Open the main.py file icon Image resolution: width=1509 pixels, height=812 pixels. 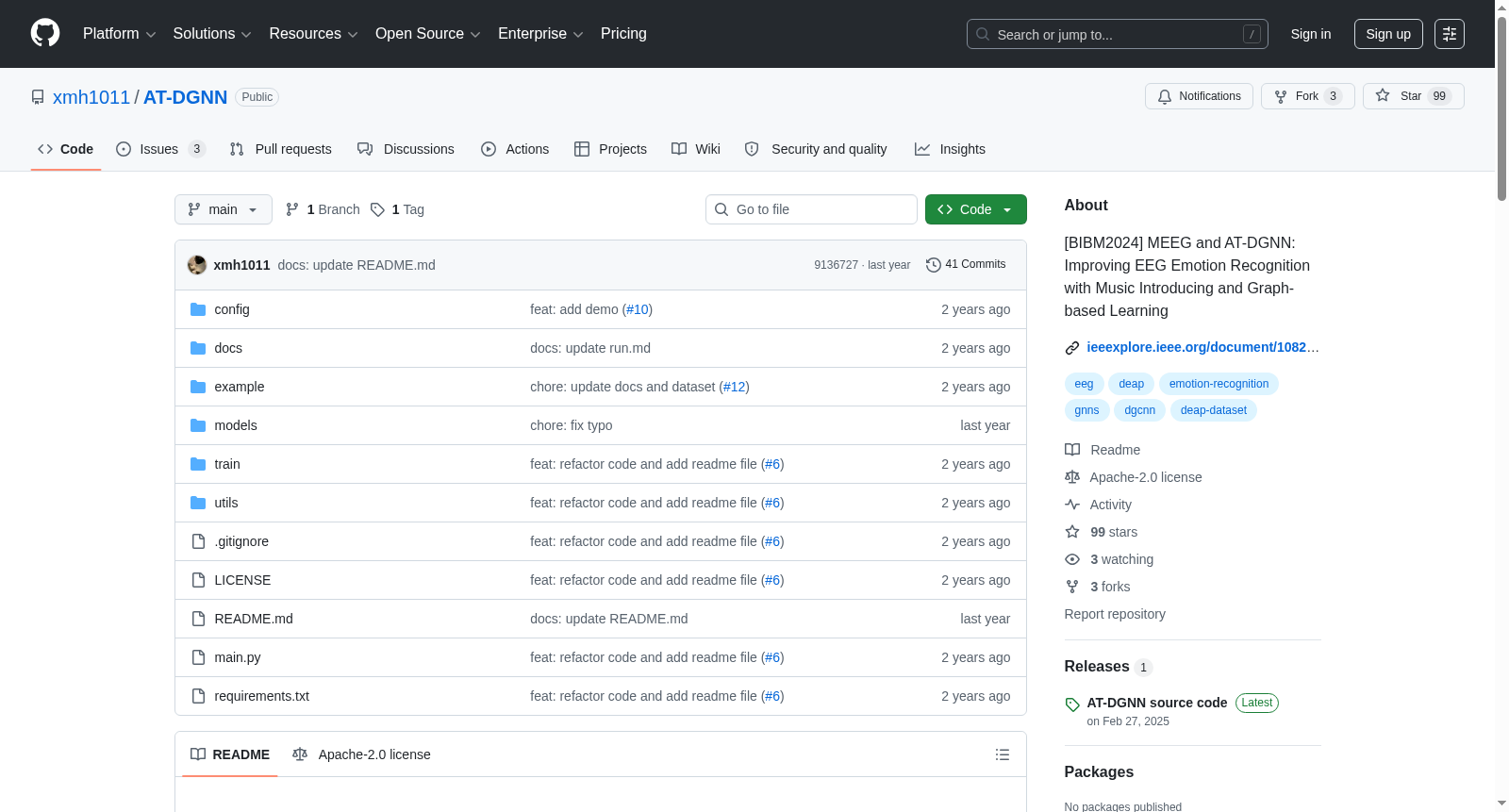[198, 657]
